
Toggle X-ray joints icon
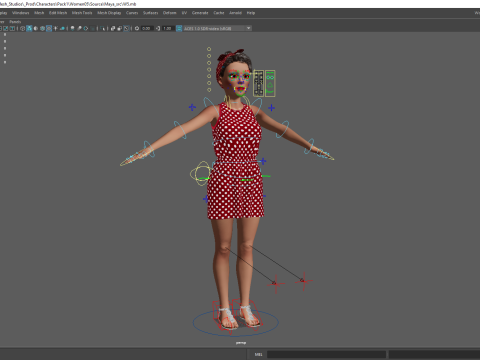coord(126,29)
